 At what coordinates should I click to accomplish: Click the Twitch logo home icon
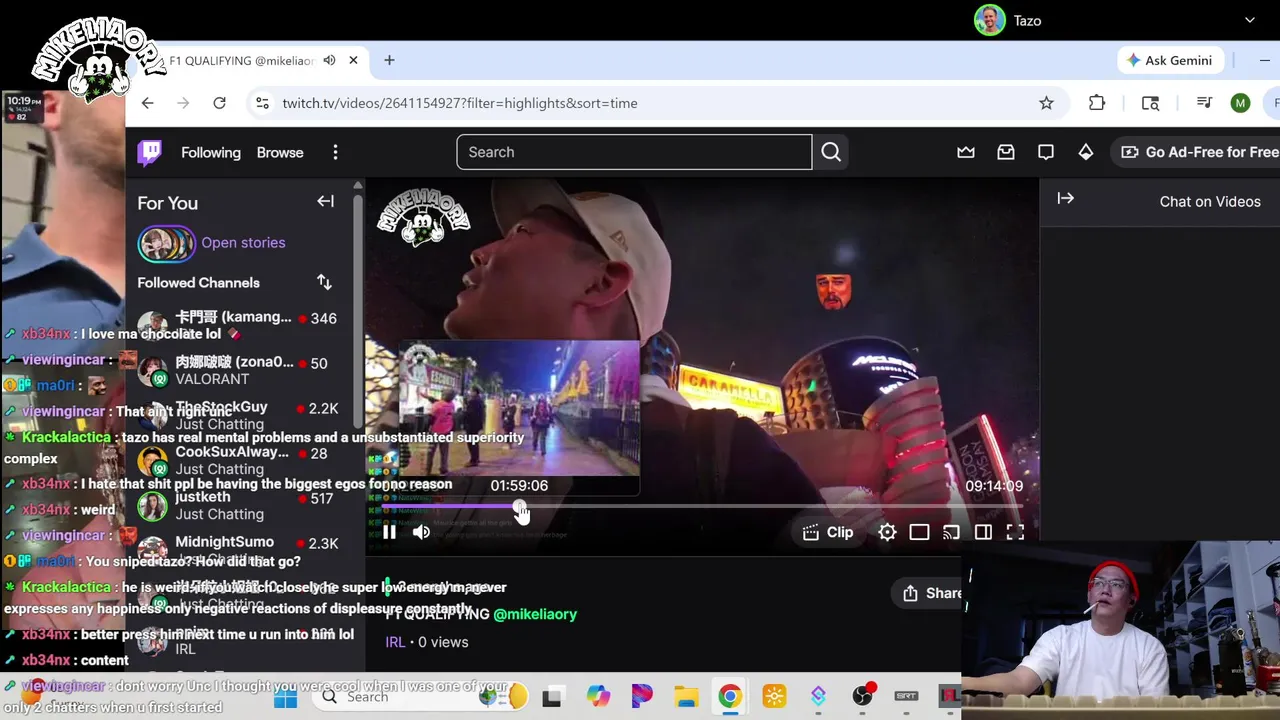pyautogui.click(x=150, y=152)
